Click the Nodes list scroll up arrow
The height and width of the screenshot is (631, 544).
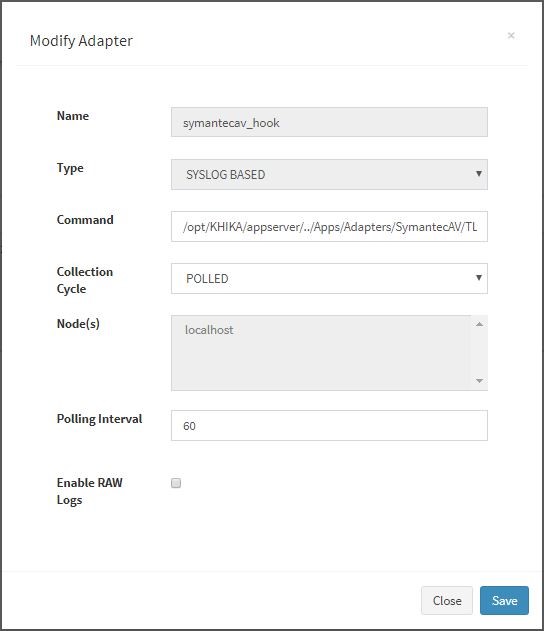pyautogui.click(x=479, y=324)
